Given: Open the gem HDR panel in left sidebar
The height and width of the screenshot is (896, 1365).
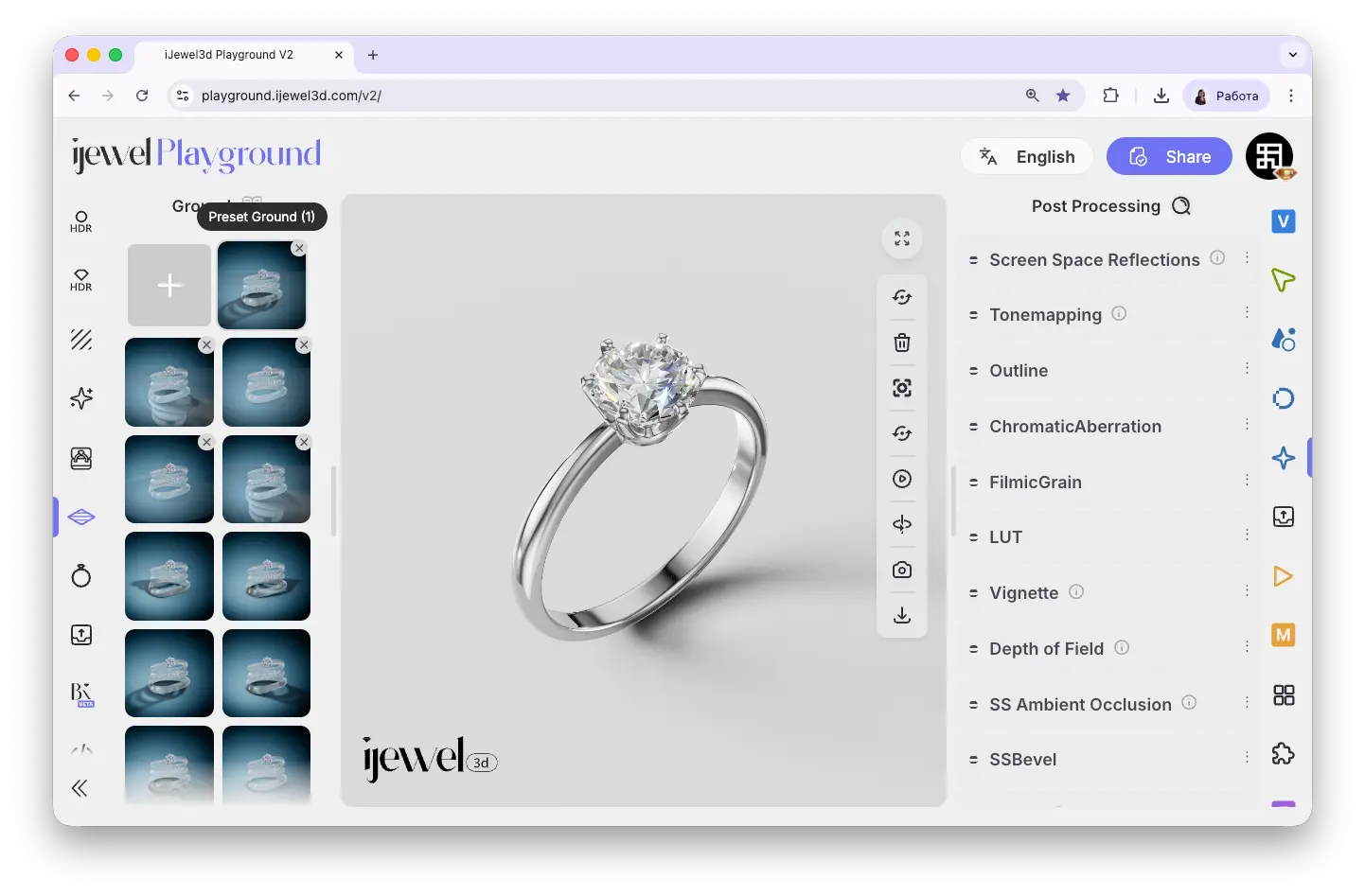Looking at the screenshot, I should (81, 280).
